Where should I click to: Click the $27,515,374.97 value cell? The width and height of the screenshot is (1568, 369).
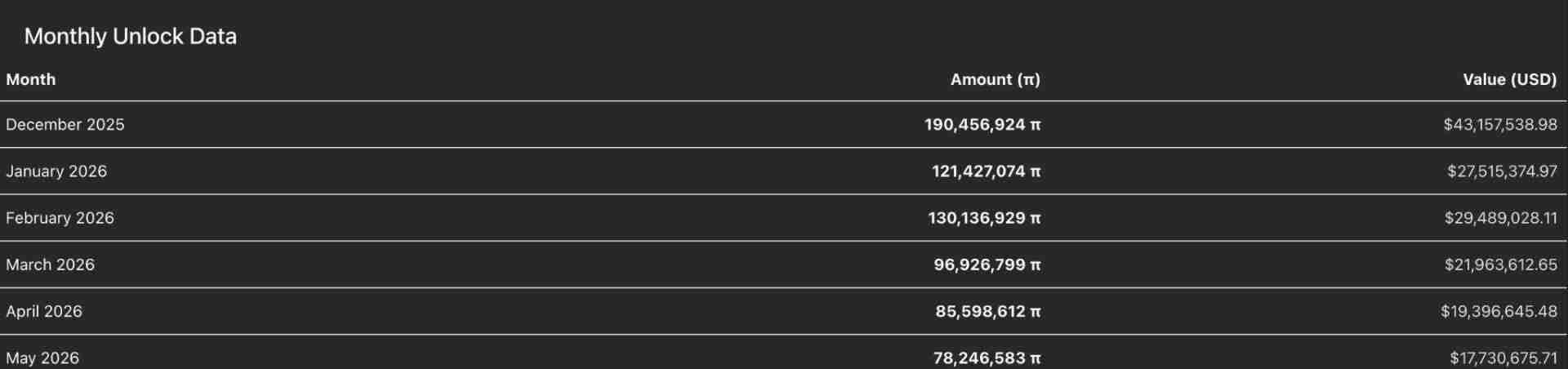point(1502,171)
